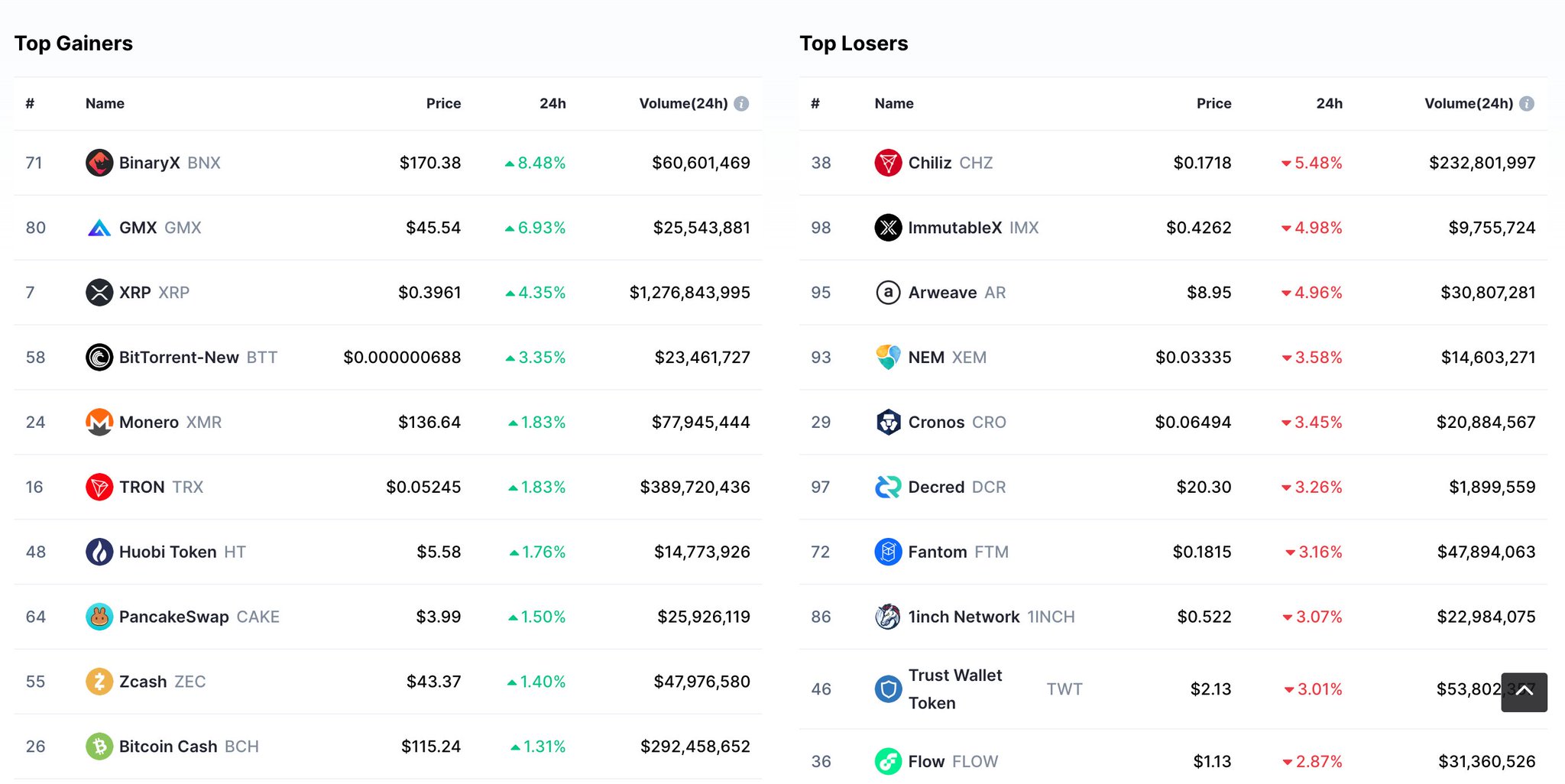Click the Monero logo
The width and height of the screenshot is (1565, 784).
point(99,422)
